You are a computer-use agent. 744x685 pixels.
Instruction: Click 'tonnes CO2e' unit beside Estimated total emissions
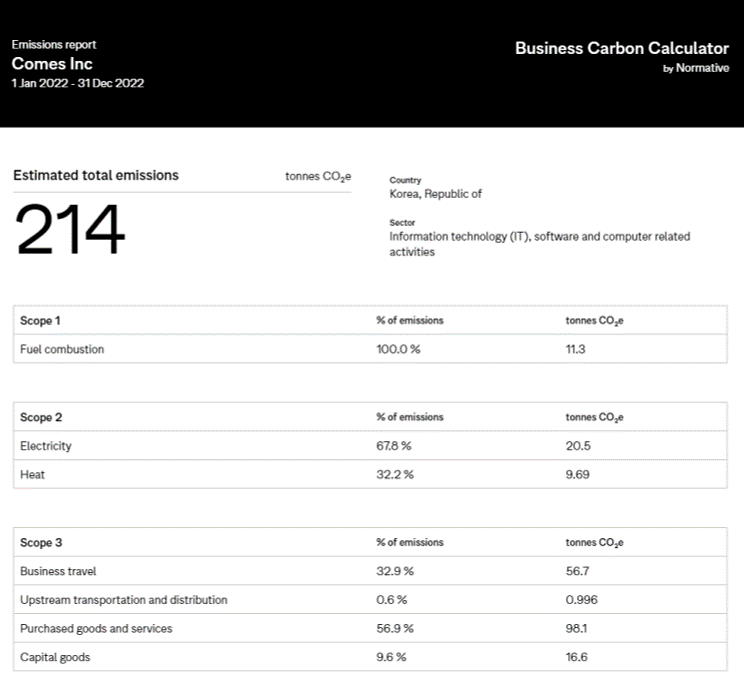pyautogui.click(x=318, y=176)
